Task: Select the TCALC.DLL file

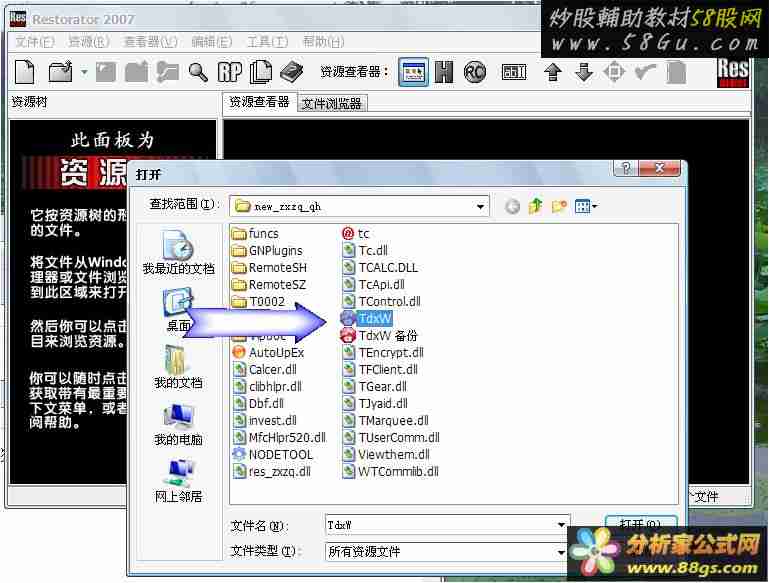Action: pos(380,268)
